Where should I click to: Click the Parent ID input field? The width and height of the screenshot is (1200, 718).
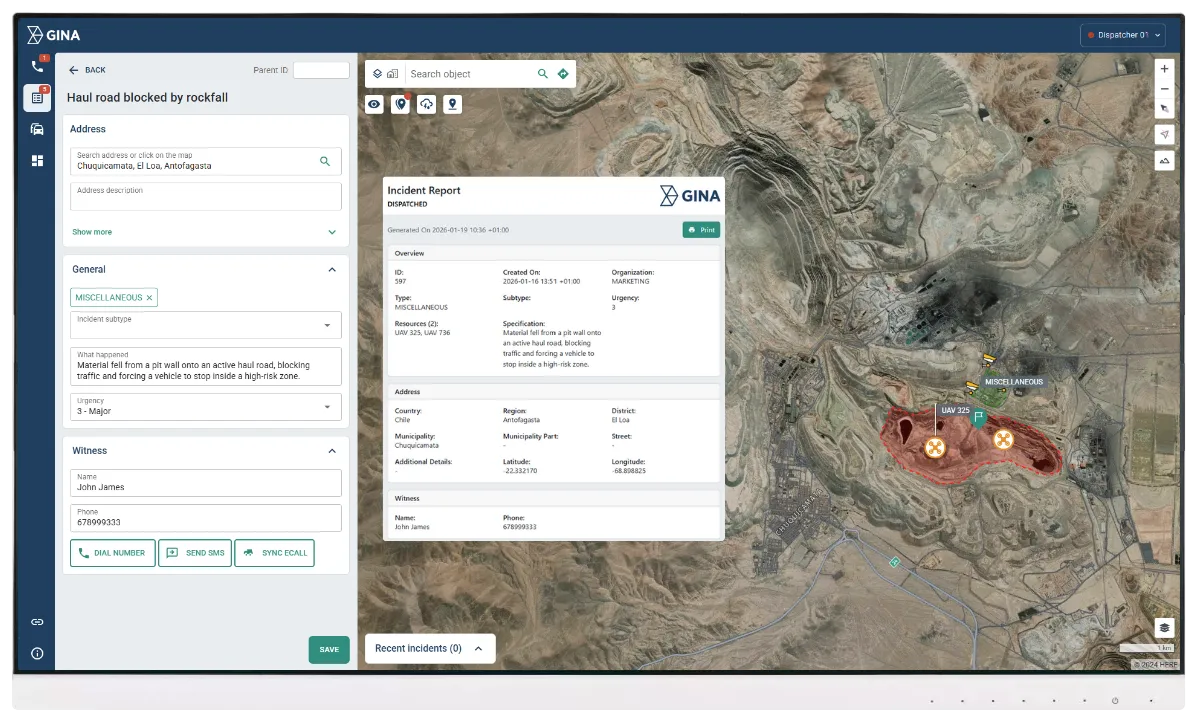point(321,70)
